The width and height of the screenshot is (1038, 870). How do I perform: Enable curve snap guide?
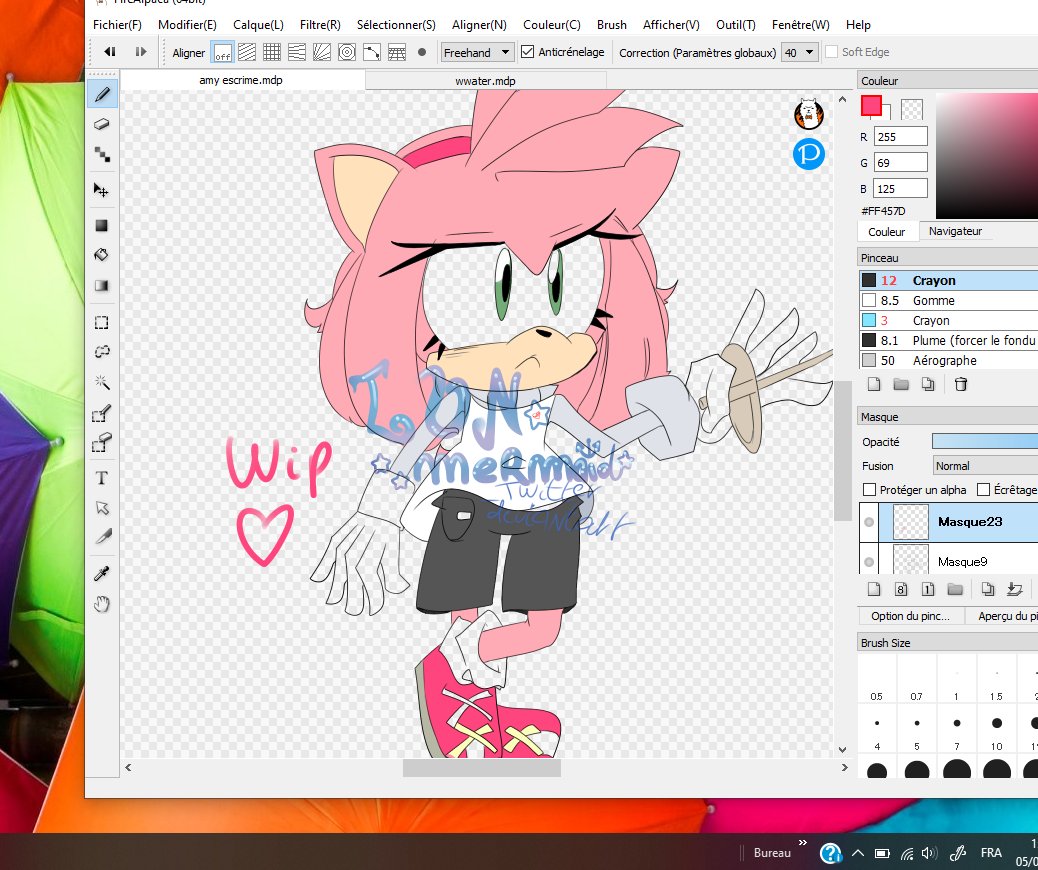coord(371,52)
